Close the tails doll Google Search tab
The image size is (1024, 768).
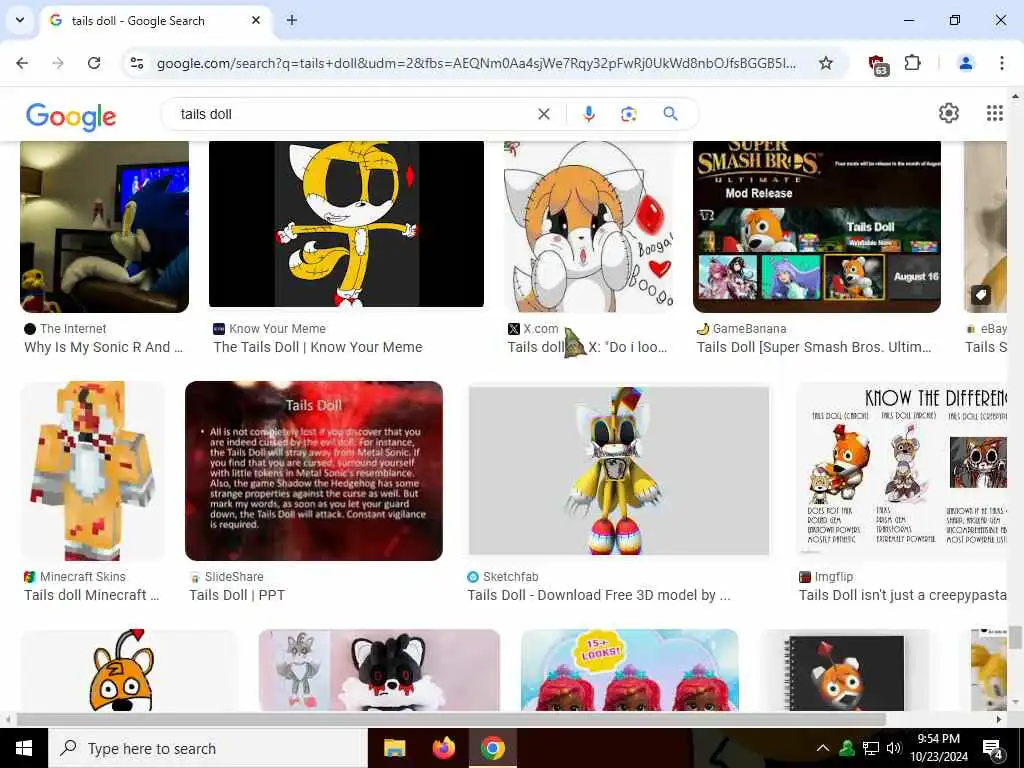coord(256,20)
